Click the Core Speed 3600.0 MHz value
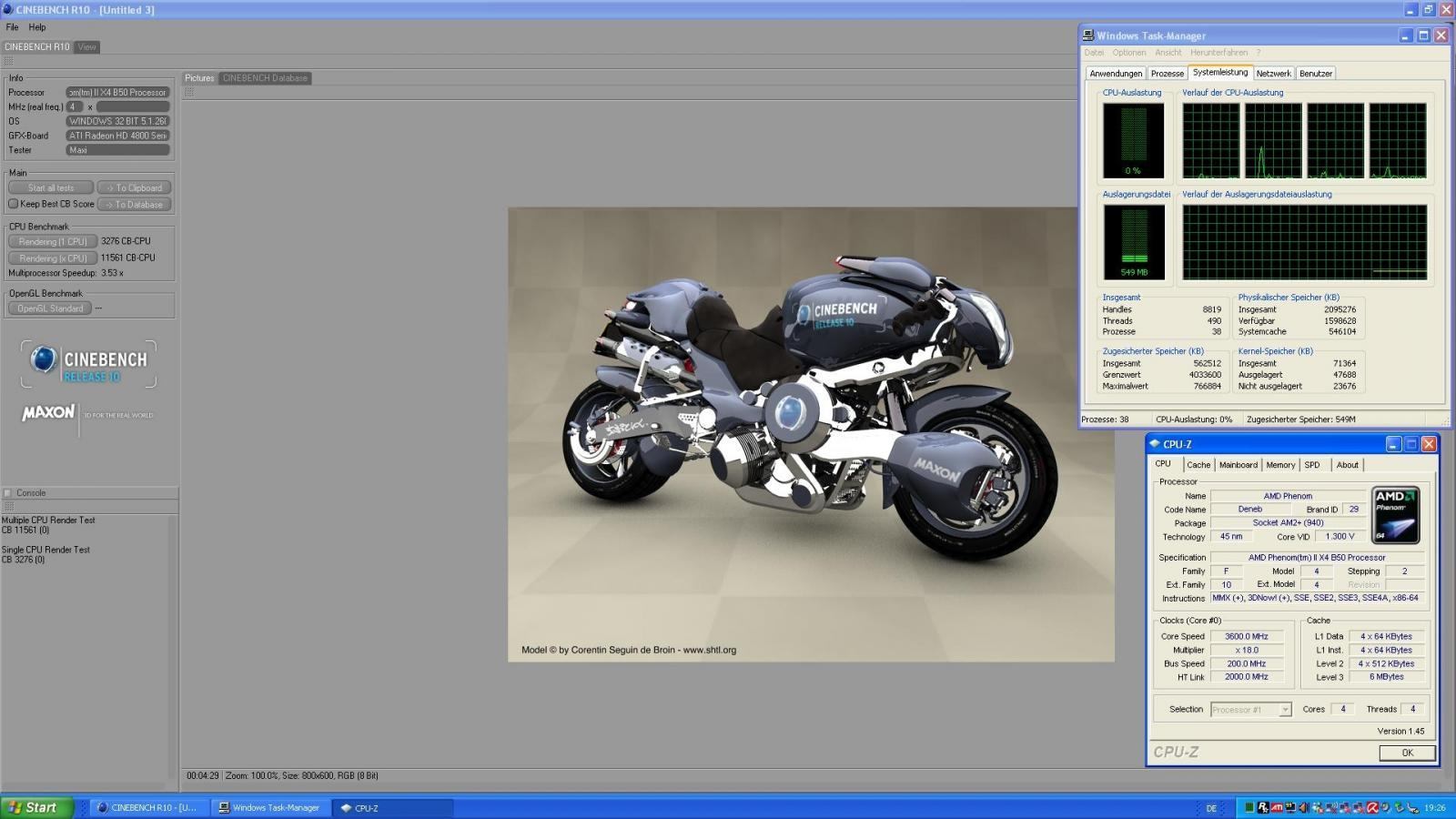 tap(1247, 637)
